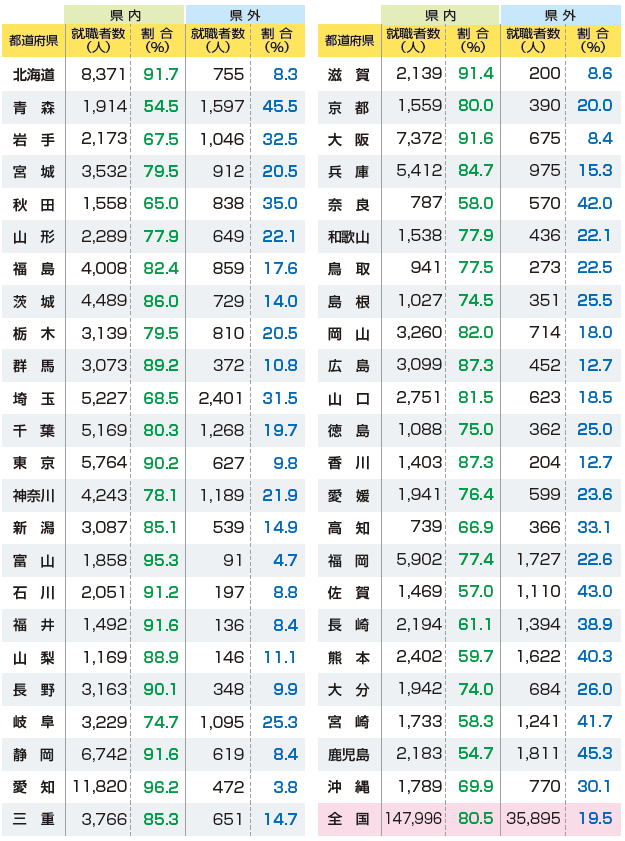The width and height of the screenshot is (625, 841).
Task: Click 神奈川's in-prefecture count 4,243
Action: pos(104,496)
